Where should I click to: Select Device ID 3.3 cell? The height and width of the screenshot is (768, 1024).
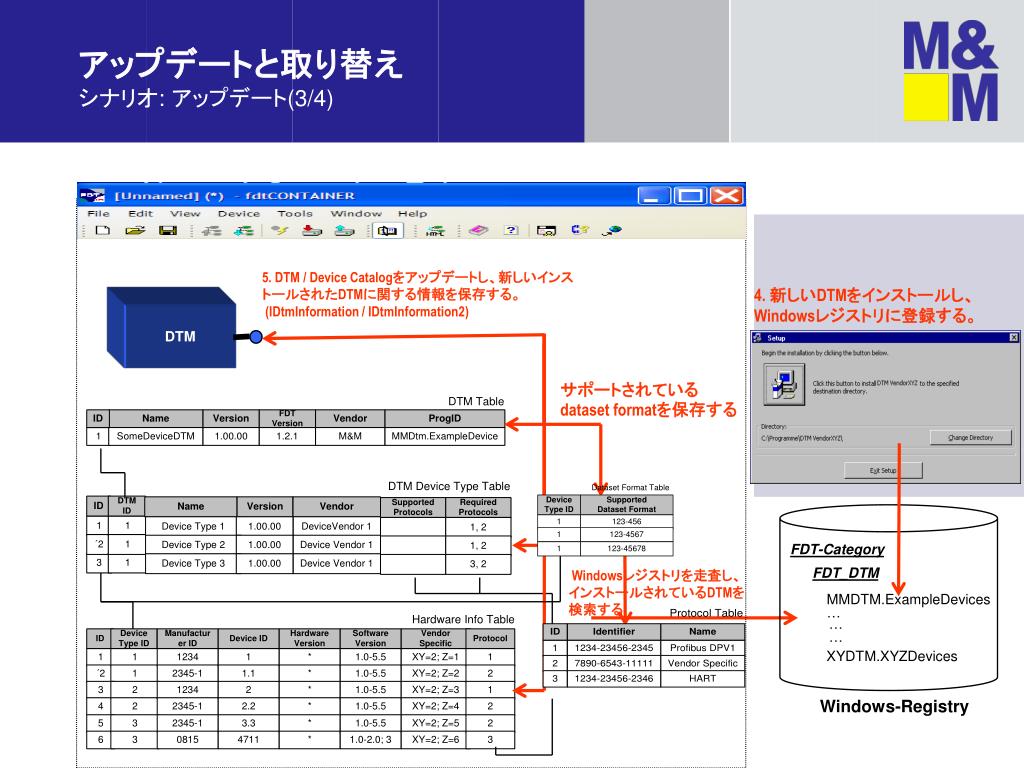coord(248,724)
